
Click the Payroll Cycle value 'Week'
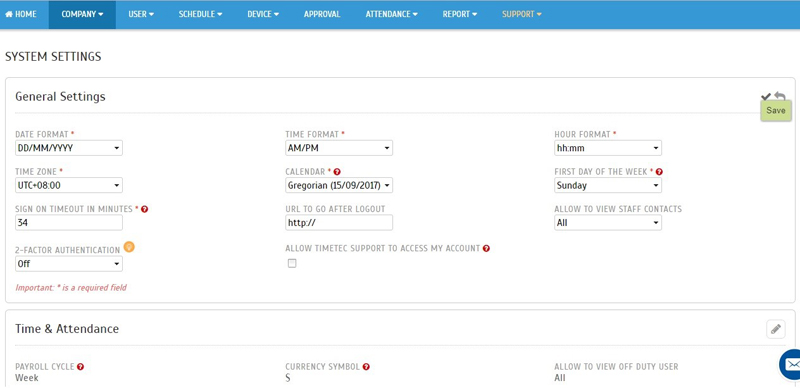click(27, 378)
